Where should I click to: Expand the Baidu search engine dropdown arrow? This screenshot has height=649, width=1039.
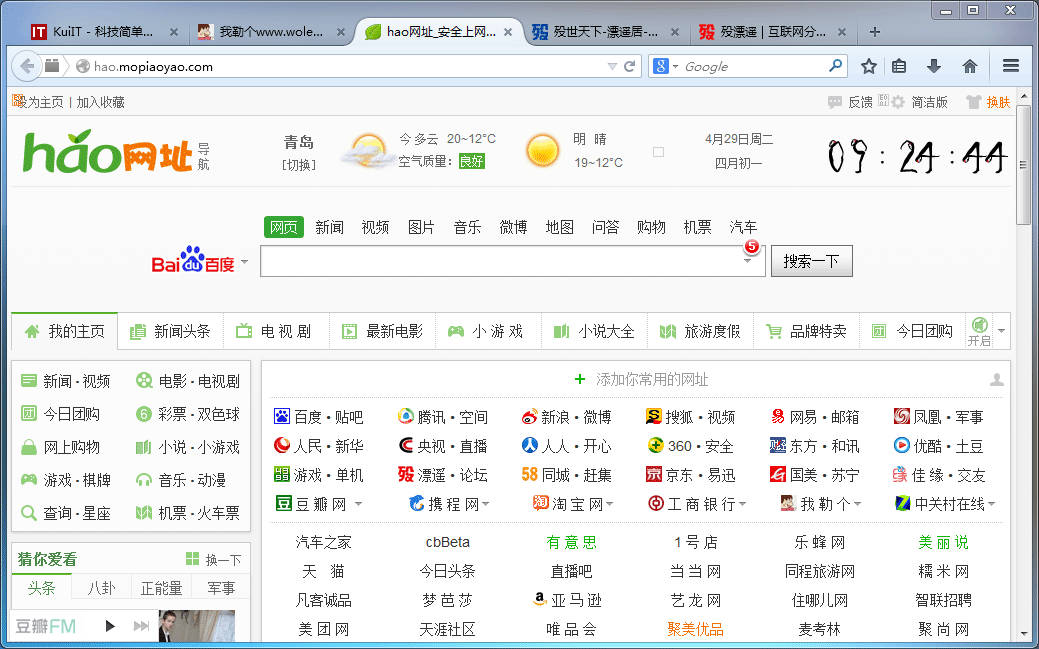click(245, 262)
